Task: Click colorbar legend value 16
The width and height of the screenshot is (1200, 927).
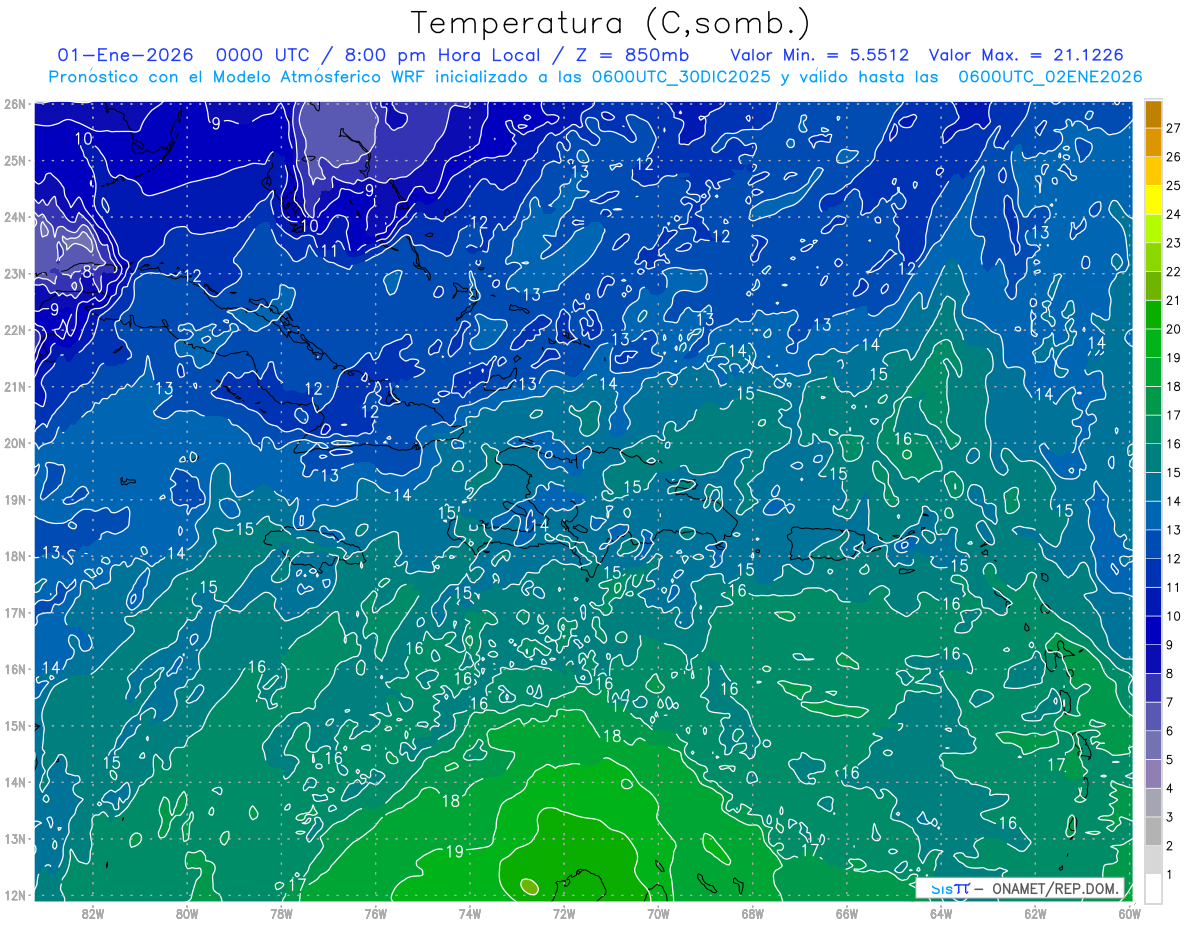Action: pyautogui.click(x=1173, y=443)
